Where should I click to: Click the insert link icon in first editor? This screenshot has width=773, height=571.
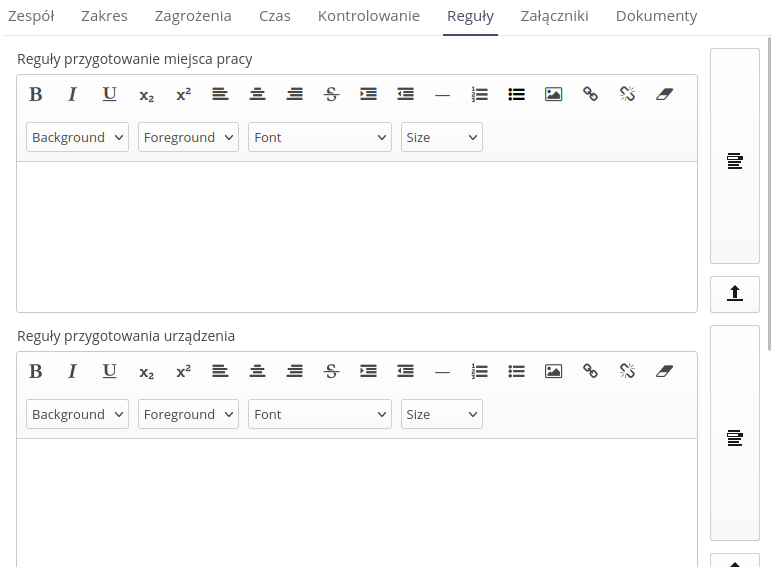590,94
